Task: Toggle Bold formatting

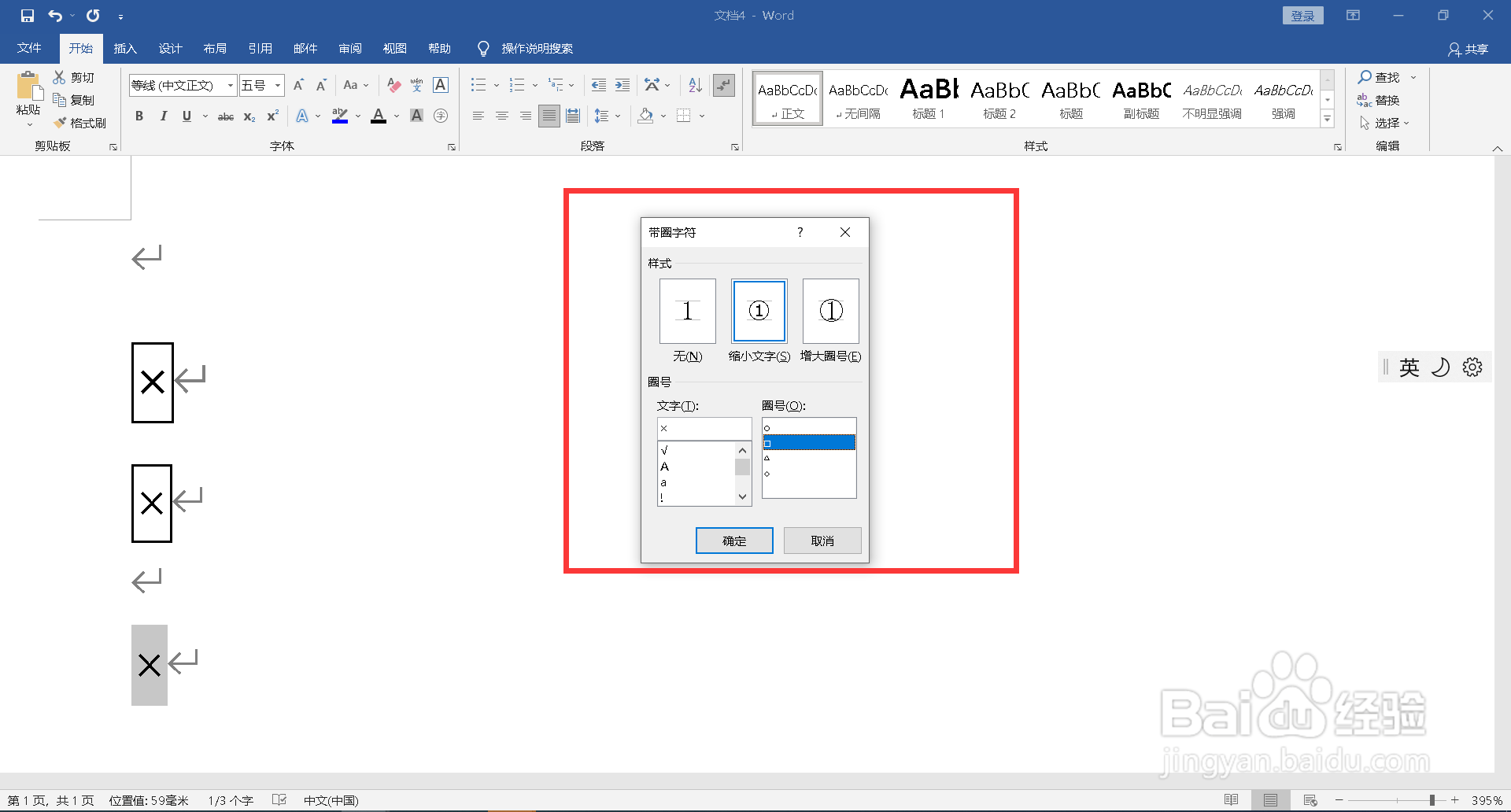Action: pos(139,116)
